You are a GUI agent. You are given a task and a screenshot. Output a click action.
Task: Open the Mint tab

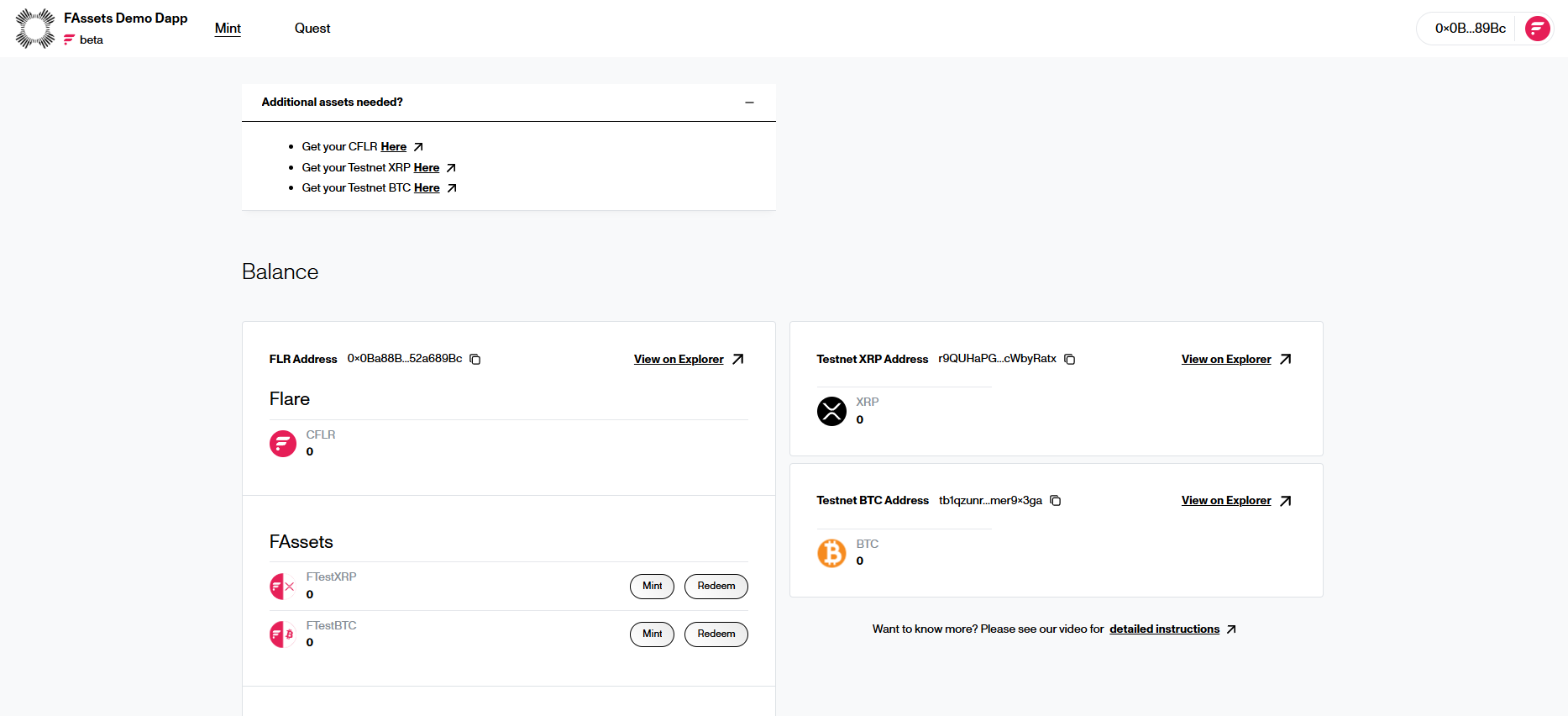point(228,29)
